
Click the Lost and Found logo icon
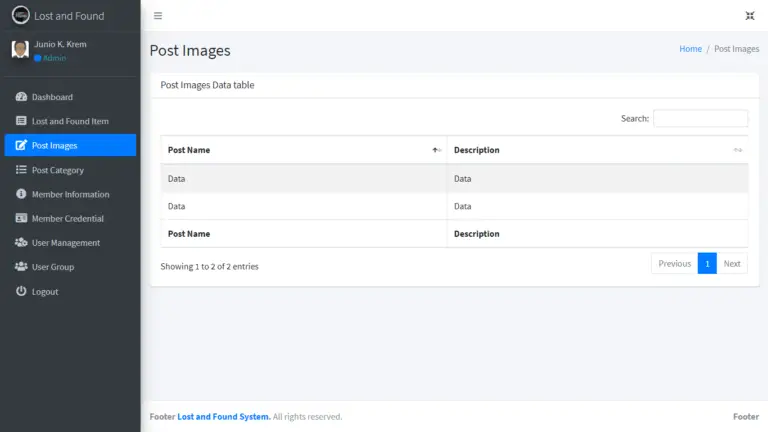(21, 15)
